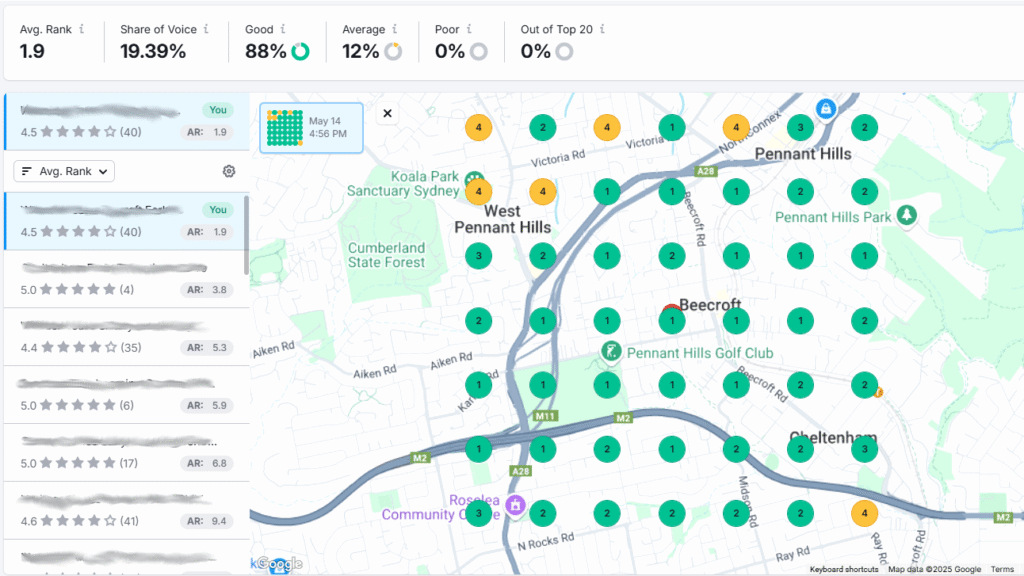Click the Roselea Community Centre purple marker
This screenshot has height=576, width=1024.
pos(515,503)
